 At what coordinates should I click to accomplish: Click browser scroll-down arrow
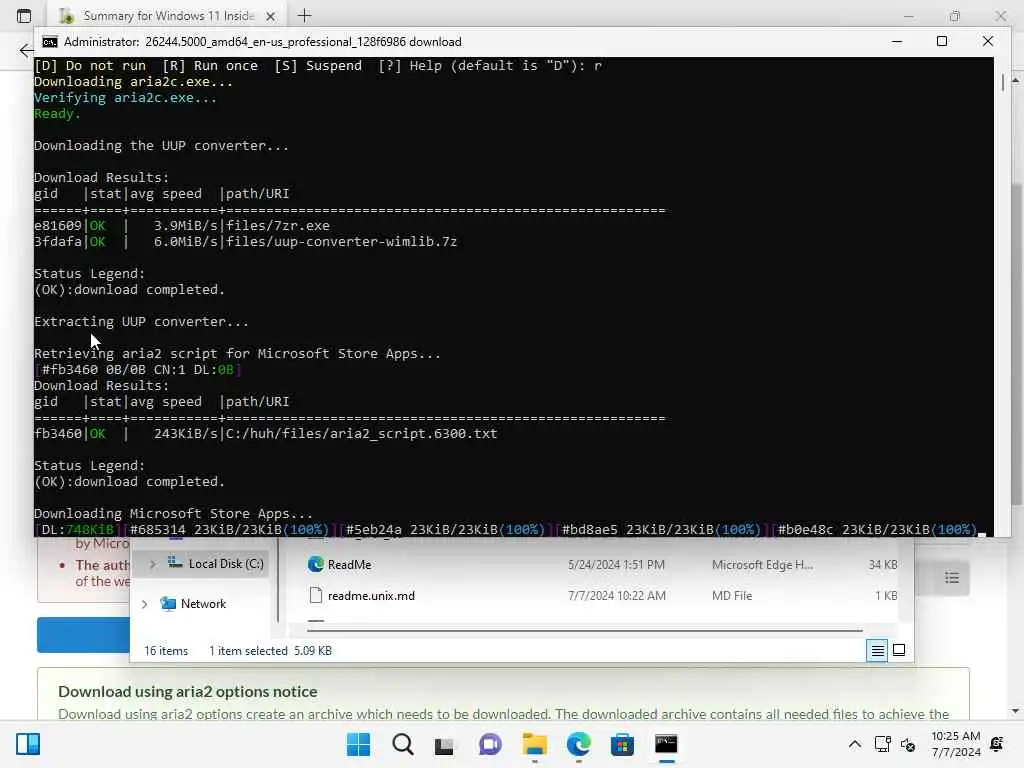1016,711
